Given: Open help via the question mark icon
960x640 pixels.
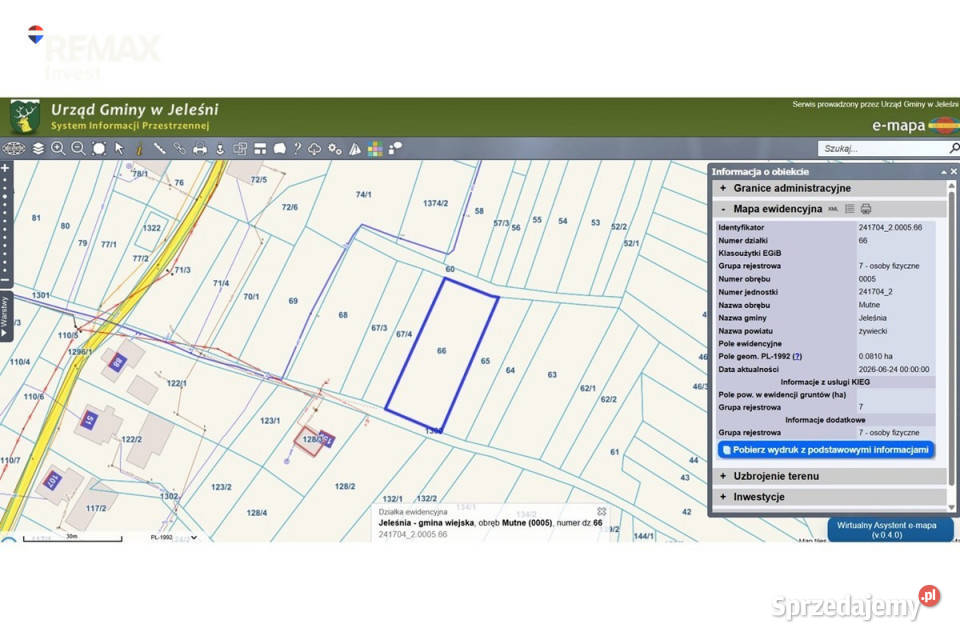Looking at the screenshot, I should point(298,148).
